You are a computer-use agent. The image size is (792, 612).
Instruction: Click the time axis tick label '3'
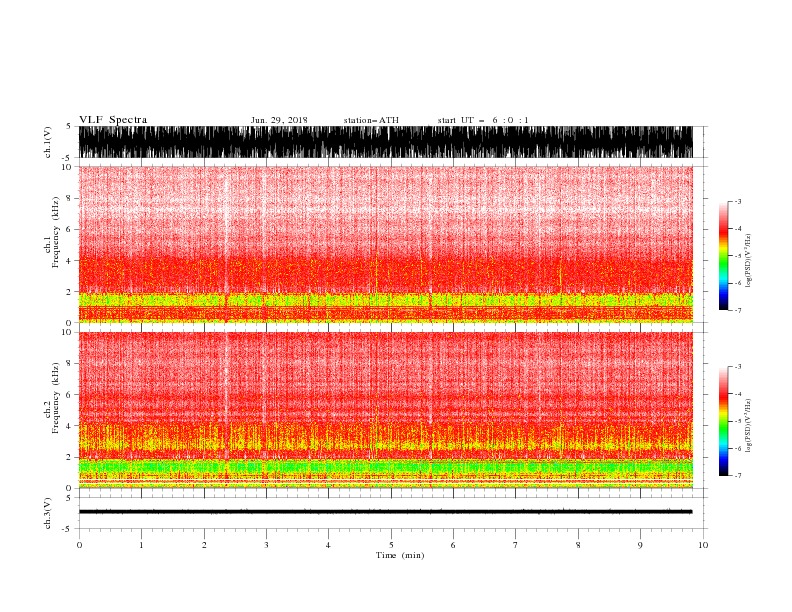click(266, 545)
